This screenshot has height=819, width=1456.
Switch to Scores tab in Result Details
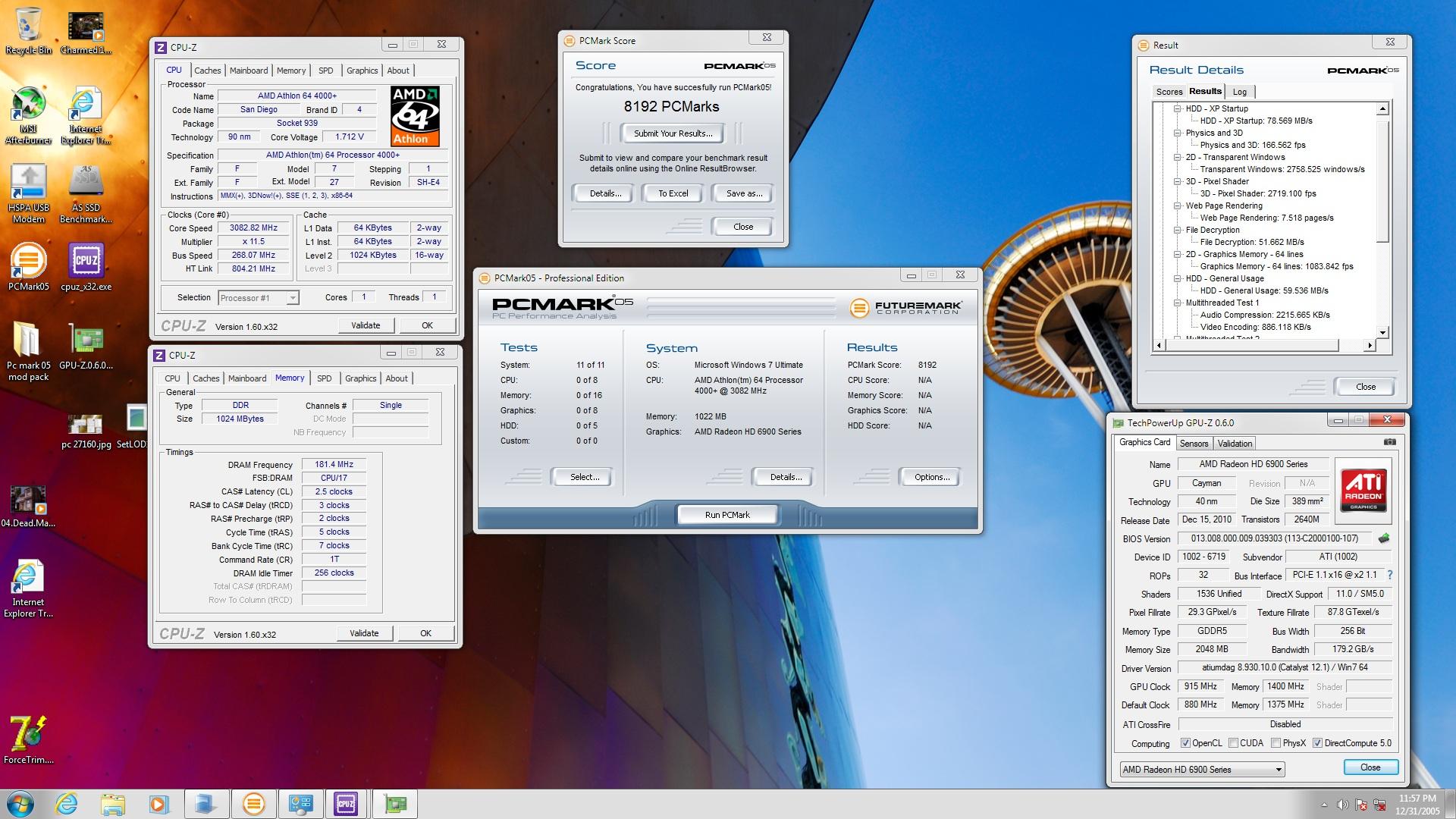1169,92
